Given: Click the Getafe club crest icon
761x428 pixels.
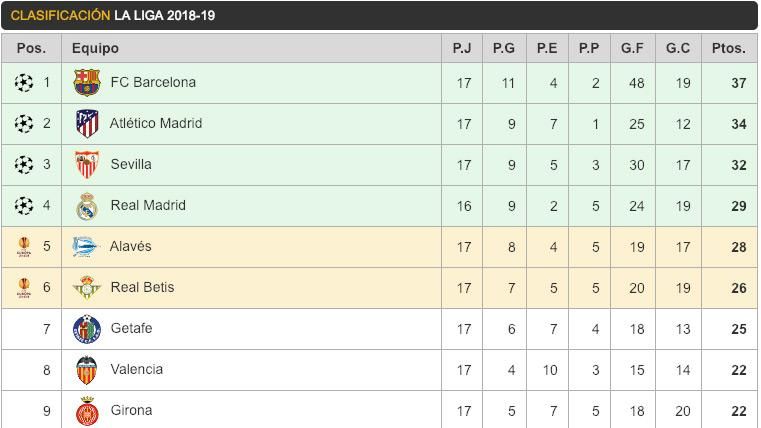Looking at the screenshot, I should click(x=87, y=329).
